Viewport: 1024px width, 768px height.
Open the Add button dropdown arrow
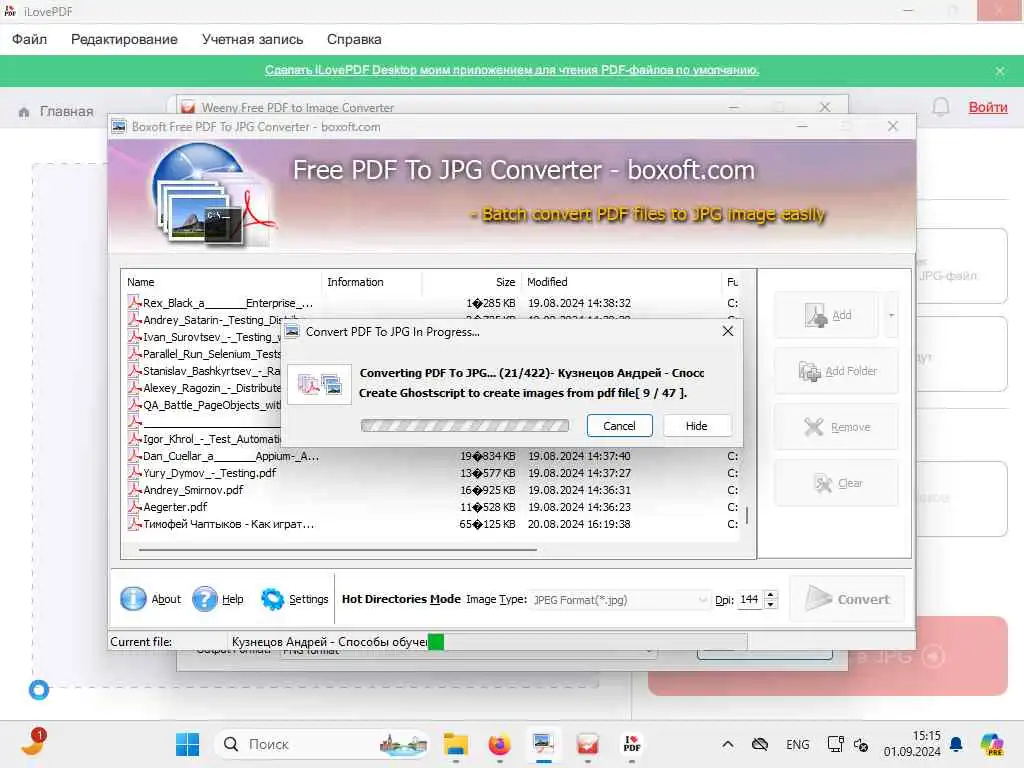click(891, 315)
